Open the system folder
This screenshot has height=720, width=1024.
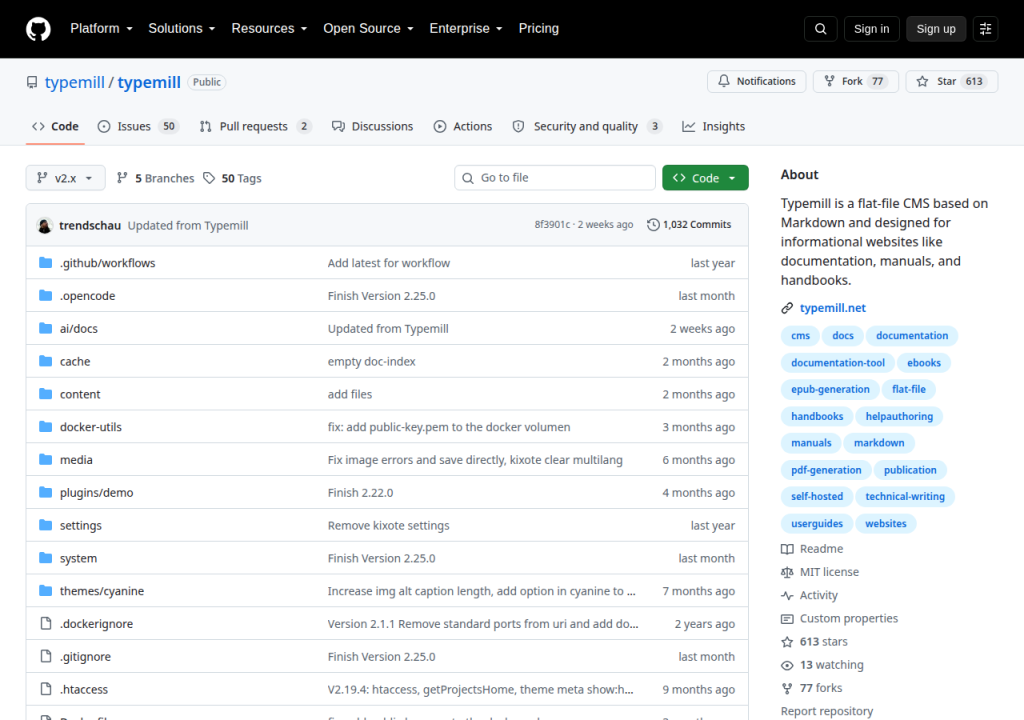click(78, 558)
